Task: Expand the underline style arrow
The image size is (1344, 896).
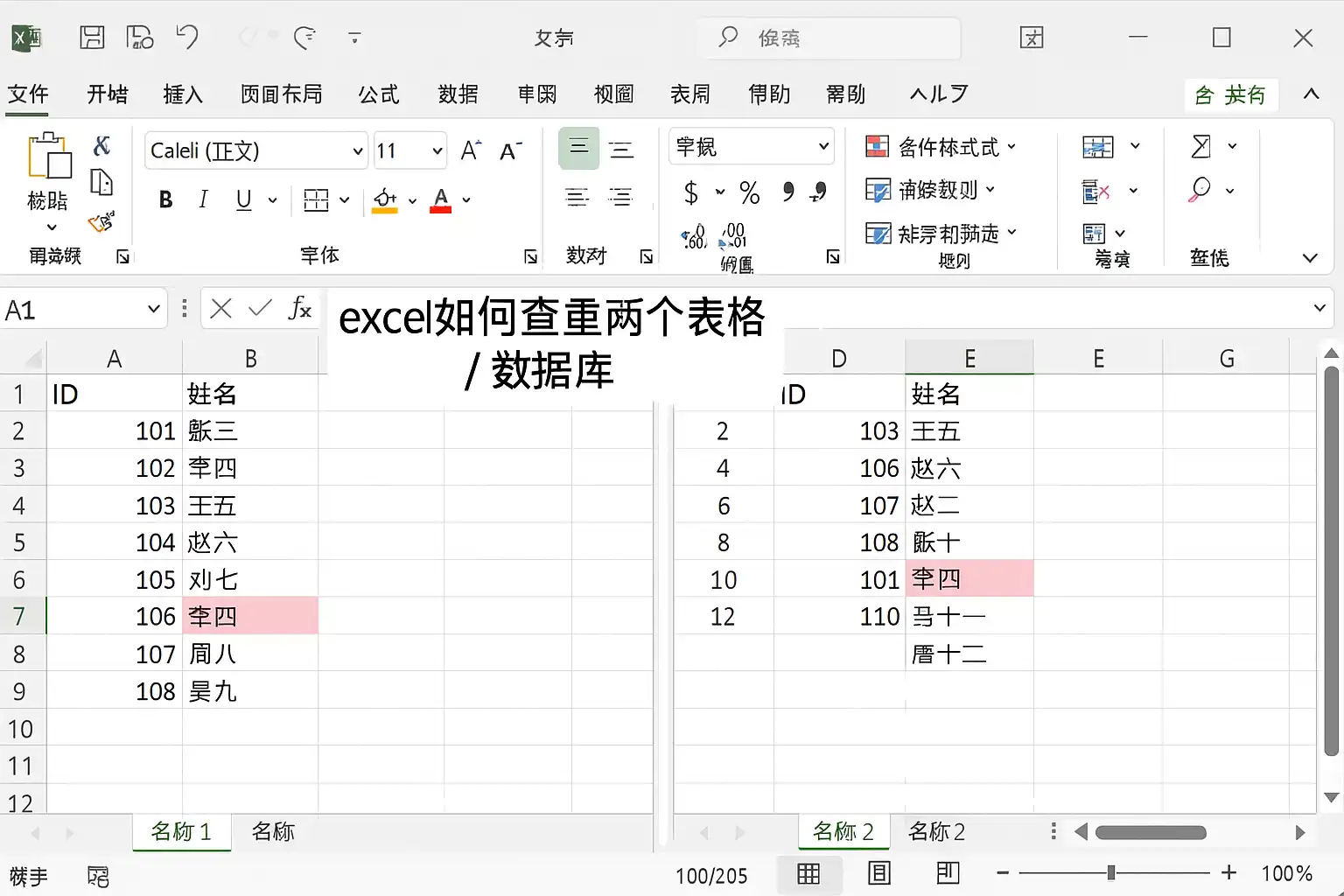Action: 272,200
